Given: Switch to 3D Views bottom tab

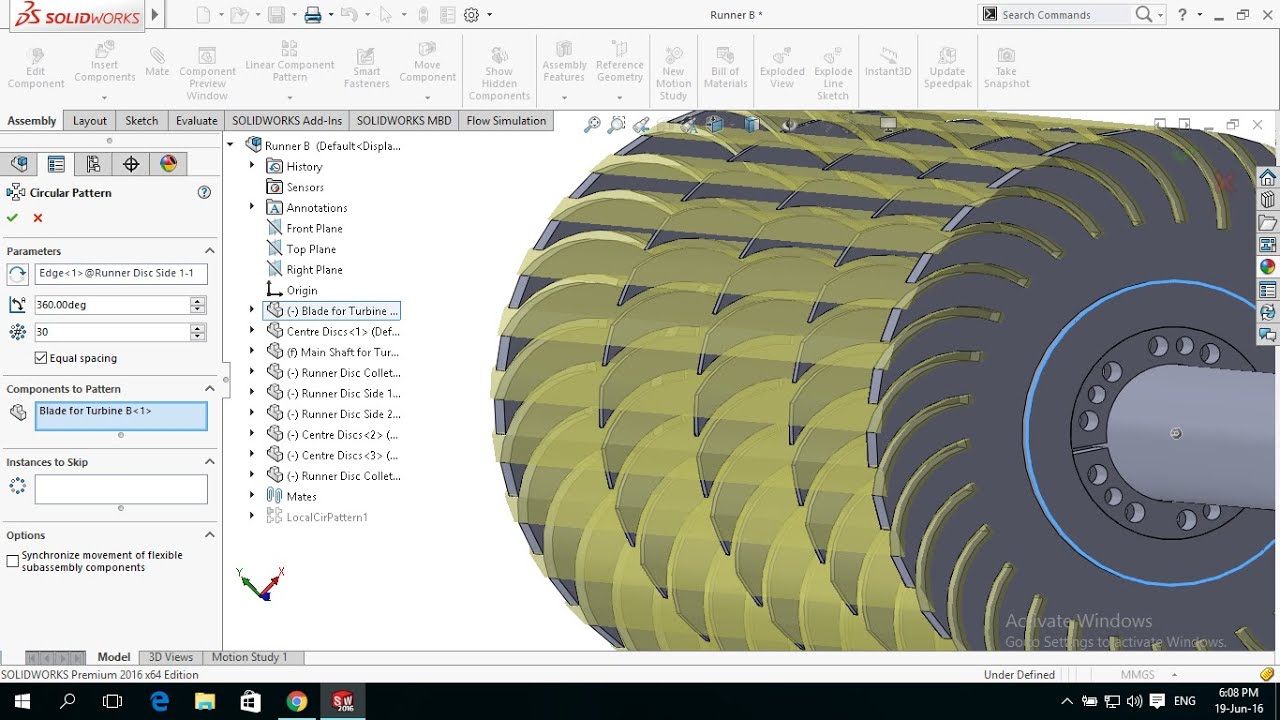Looking at the screenshot, I should click(171, 657).
